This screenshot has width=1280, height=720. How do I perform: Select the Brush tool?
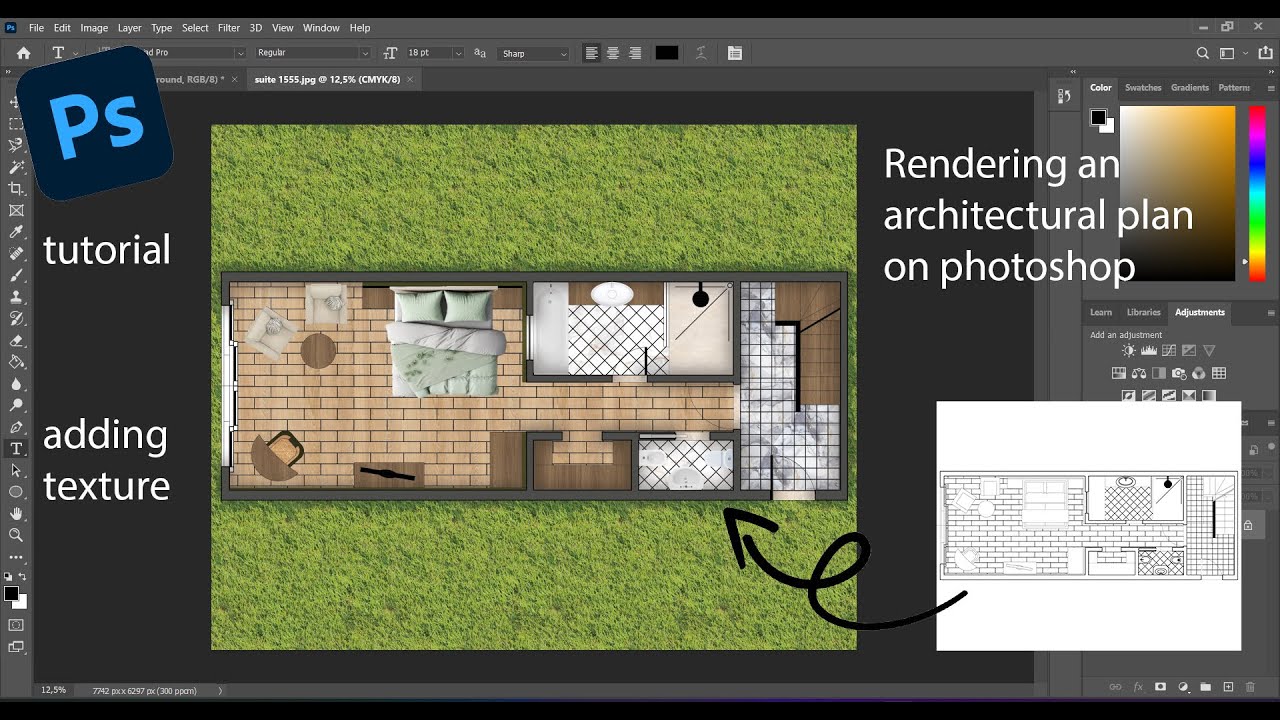coord(16,275)
